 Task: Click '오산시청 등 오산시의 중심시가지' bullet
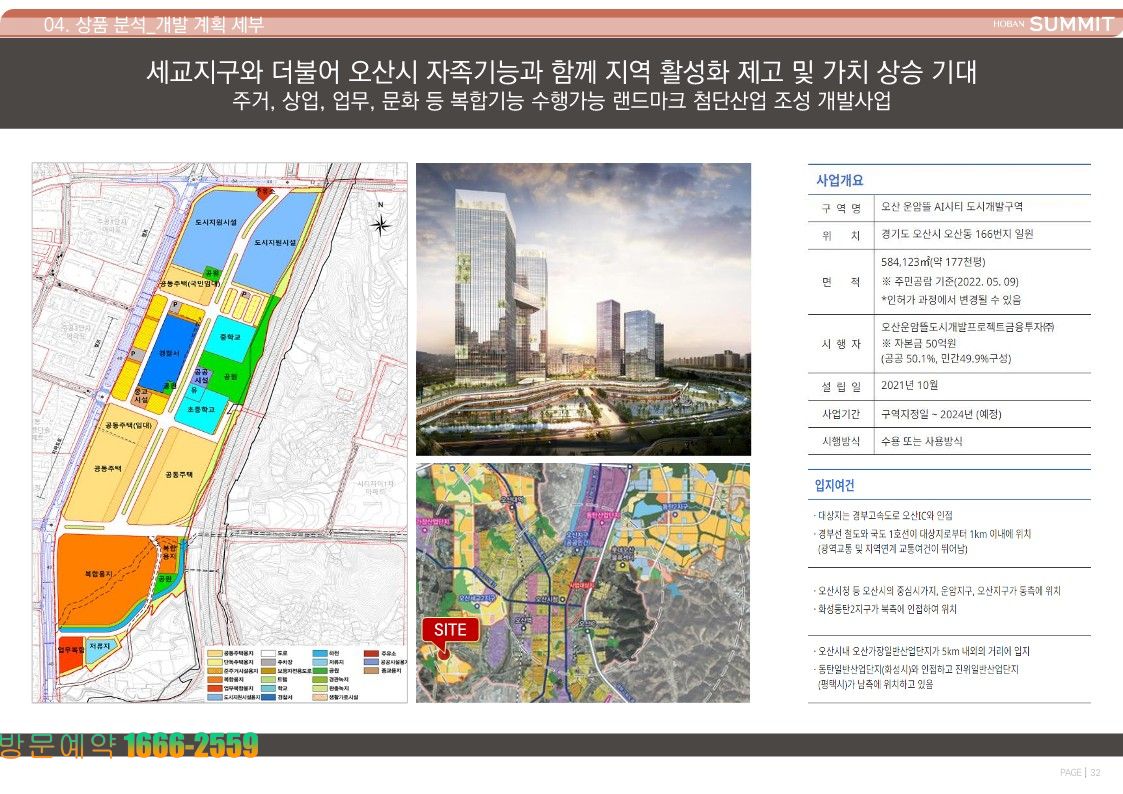click(x=938, y=591)
